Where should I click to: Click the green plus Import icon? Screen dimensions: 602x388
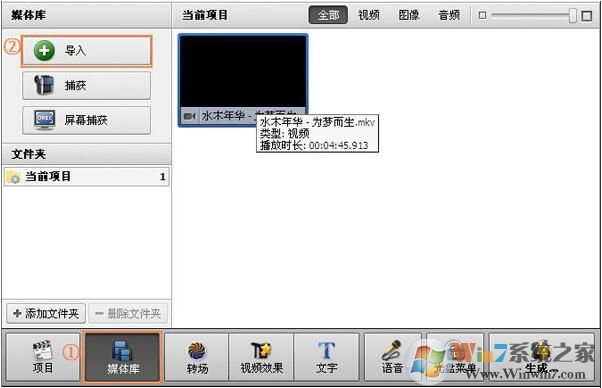coord(44,51)
